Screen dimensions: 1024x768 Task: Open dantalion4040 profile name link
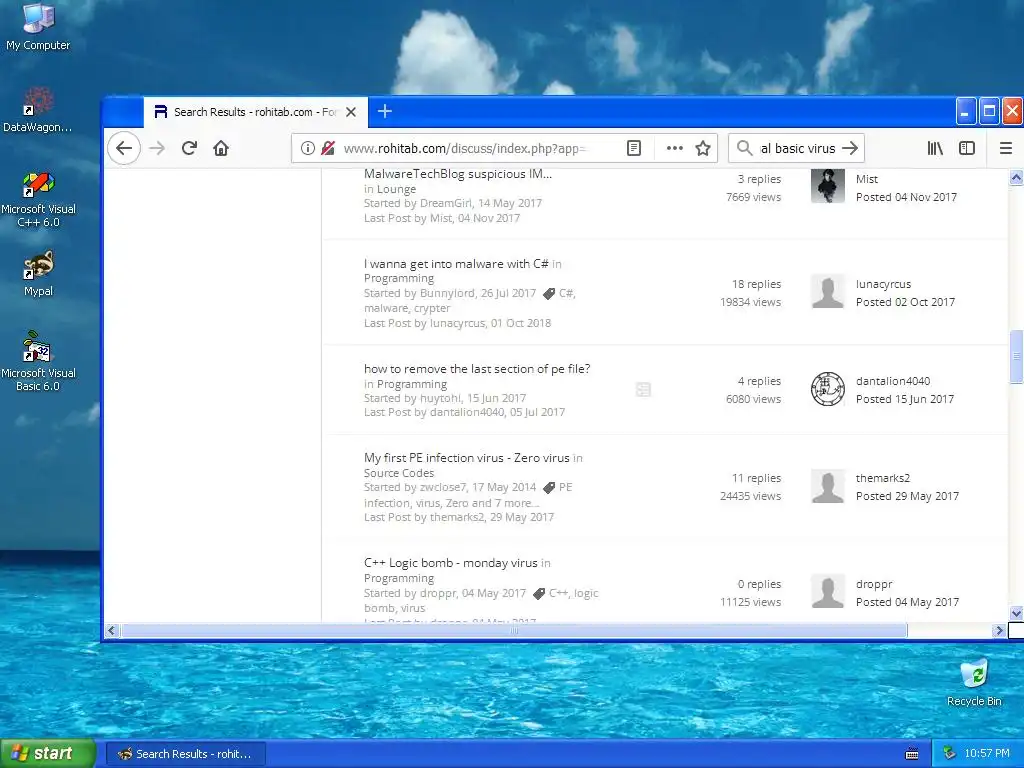pos(893,381)
